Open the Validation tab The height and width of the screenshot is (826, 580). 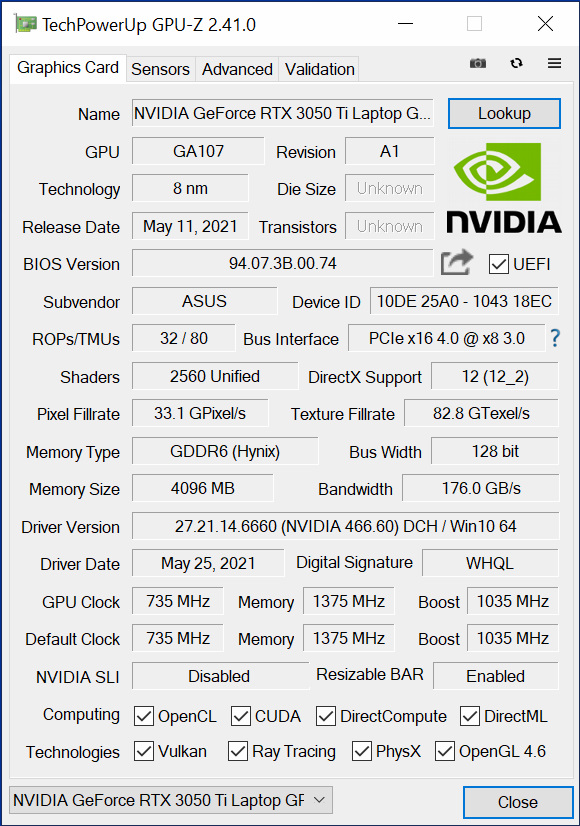319,69
